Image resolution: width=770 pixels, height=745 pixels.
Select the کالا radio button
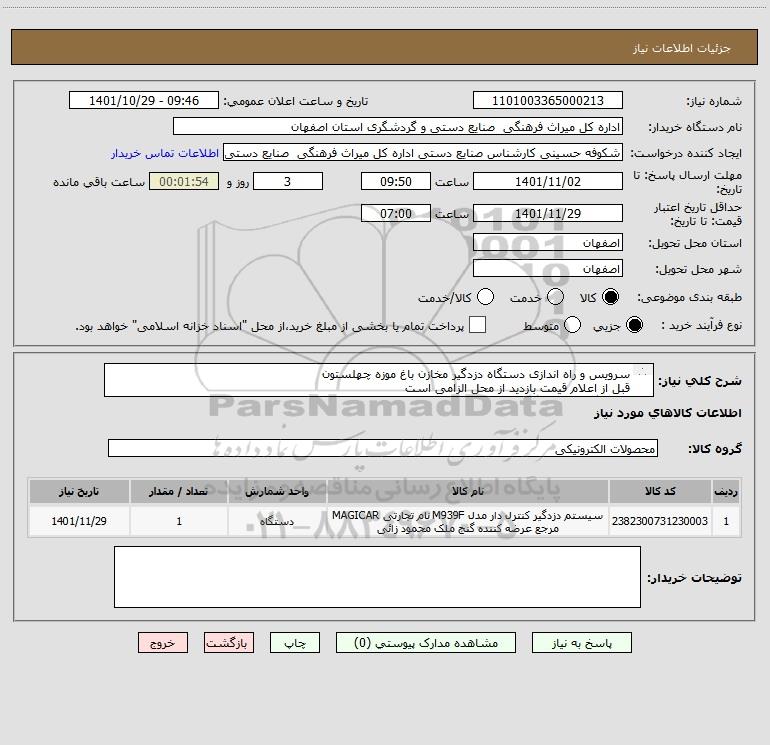[x=610, y=297]
